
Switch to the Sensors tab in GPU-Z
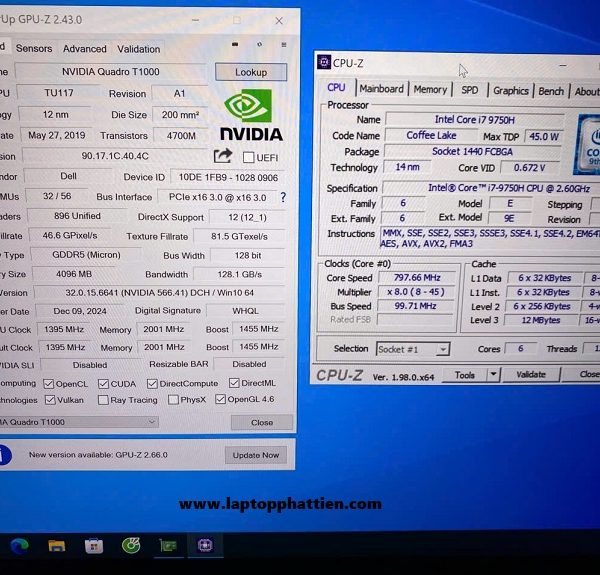click(x=34, y=49)
